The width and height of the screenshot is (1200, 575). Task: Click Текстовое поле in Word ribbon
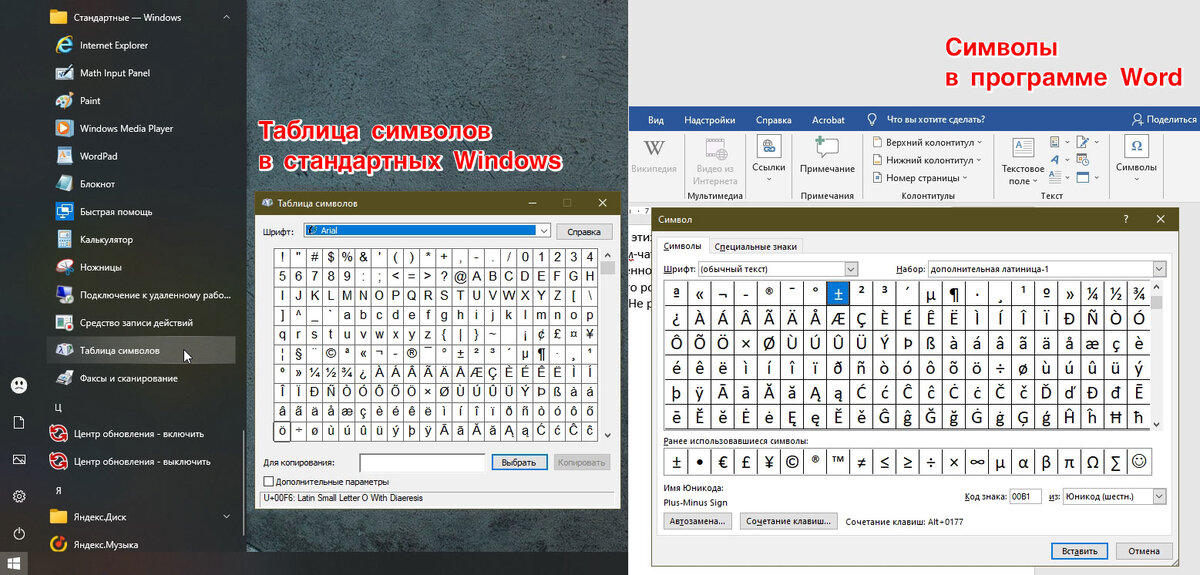click(1023, 160)
